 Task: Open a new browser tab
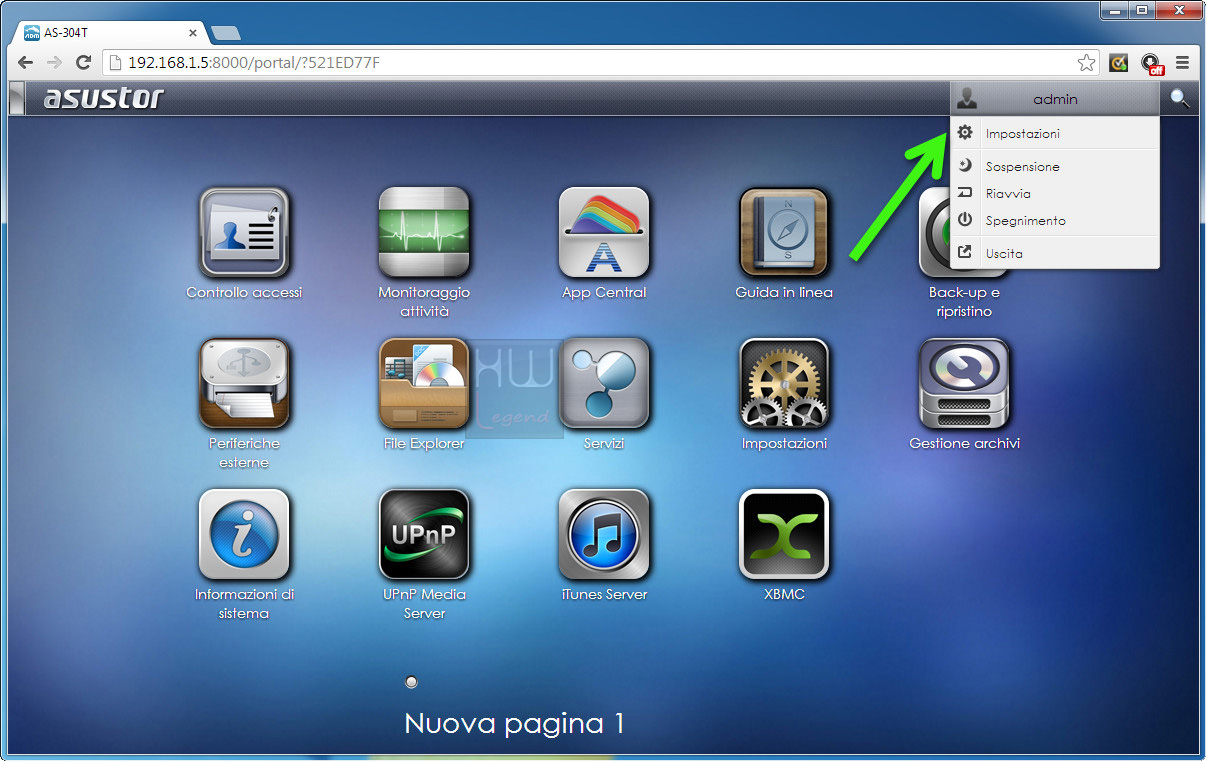(x=226, y=33)
